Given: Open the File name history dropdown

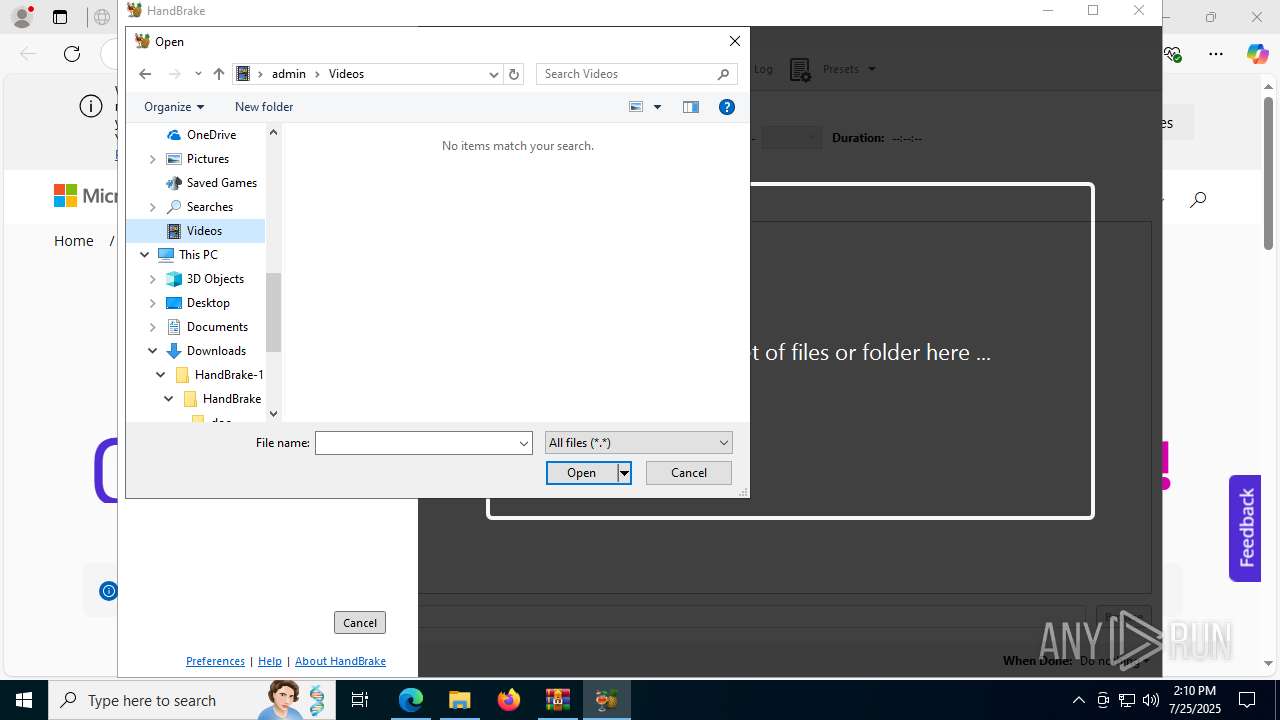Looking at the screenshot, I should [x=523, y=443].
